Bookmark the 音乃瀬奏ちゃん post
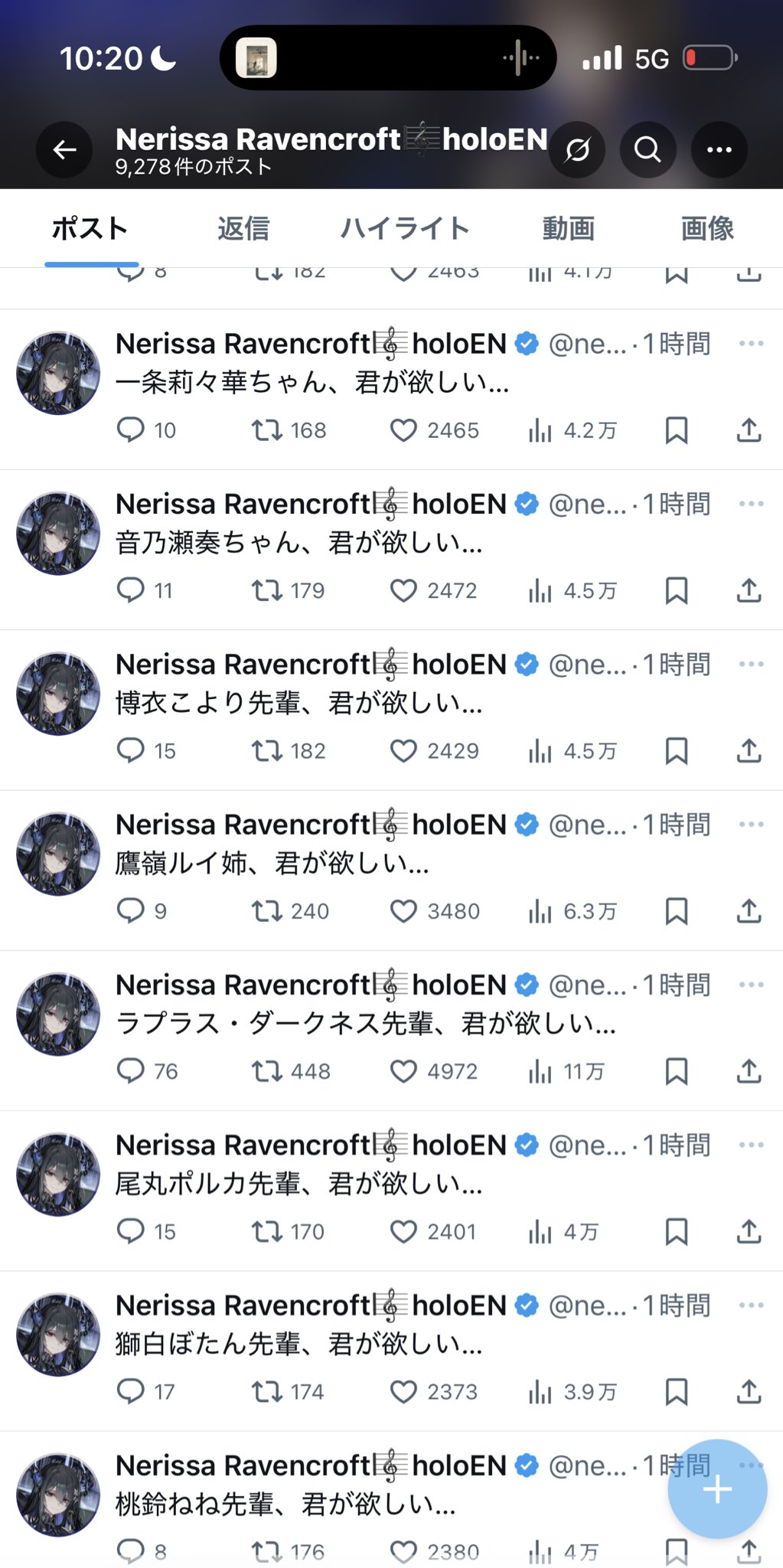Viewport: 783px width, 1568px height. click(676, 591)
